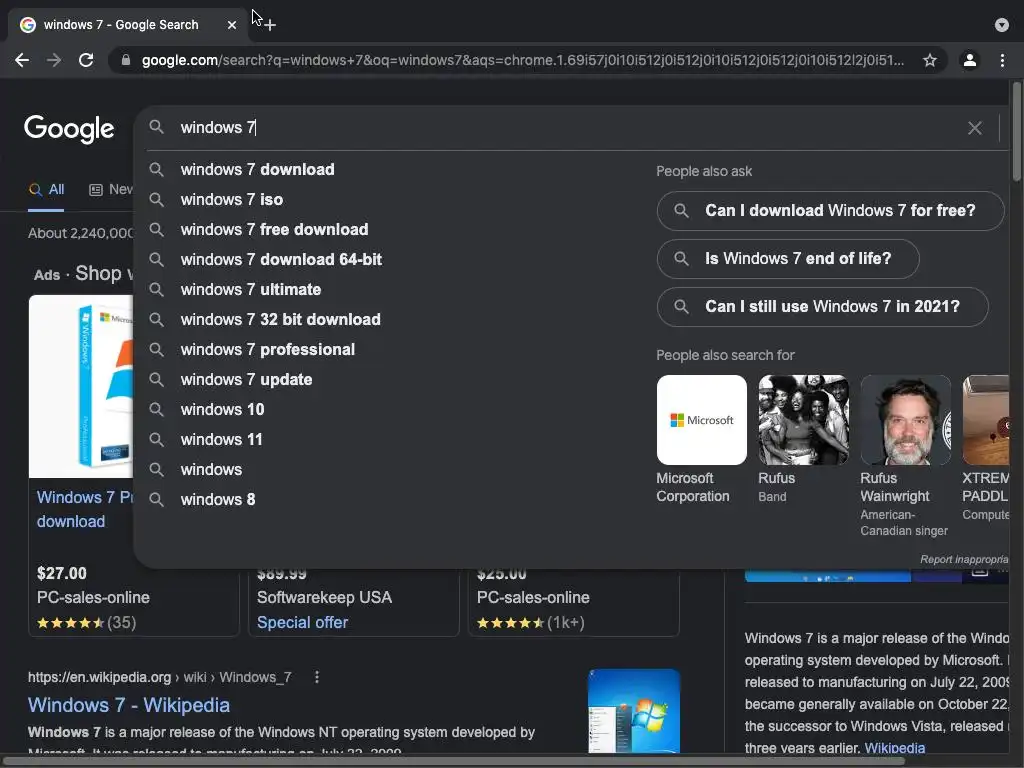Click the browser forward arrow
Screen dimensions: 1024x768
tap(54, 60)
